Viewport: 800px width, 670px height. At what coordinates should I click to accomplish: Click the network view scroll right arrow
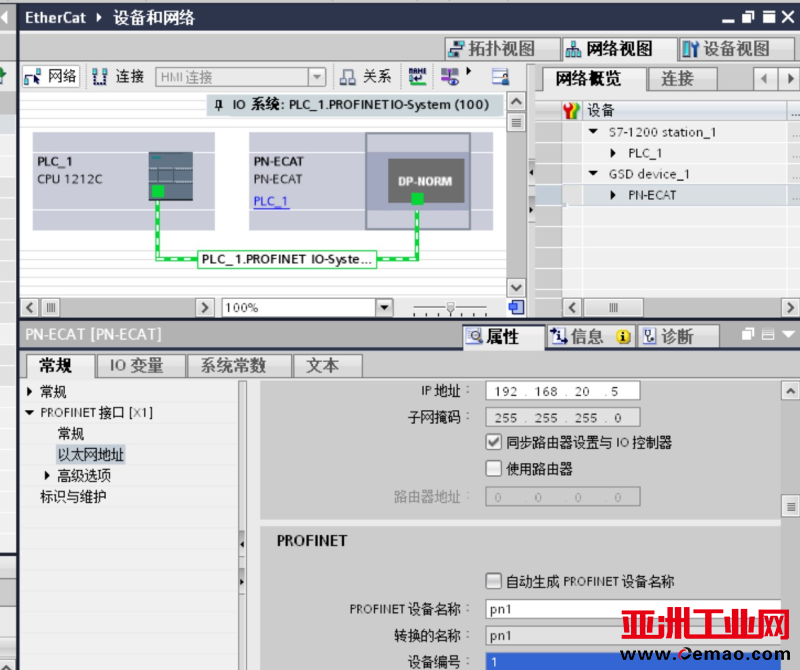click(205, 308)
